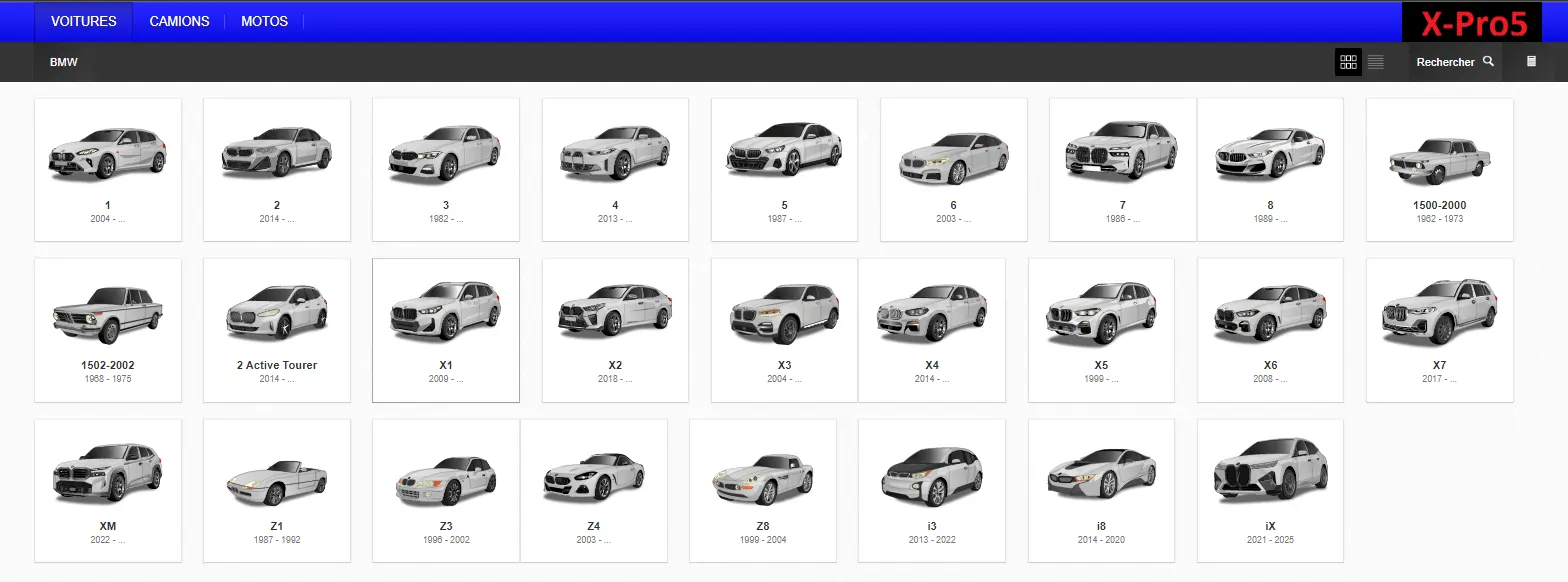Click the '2013 - 2022' year text

(x=932, y=540)
